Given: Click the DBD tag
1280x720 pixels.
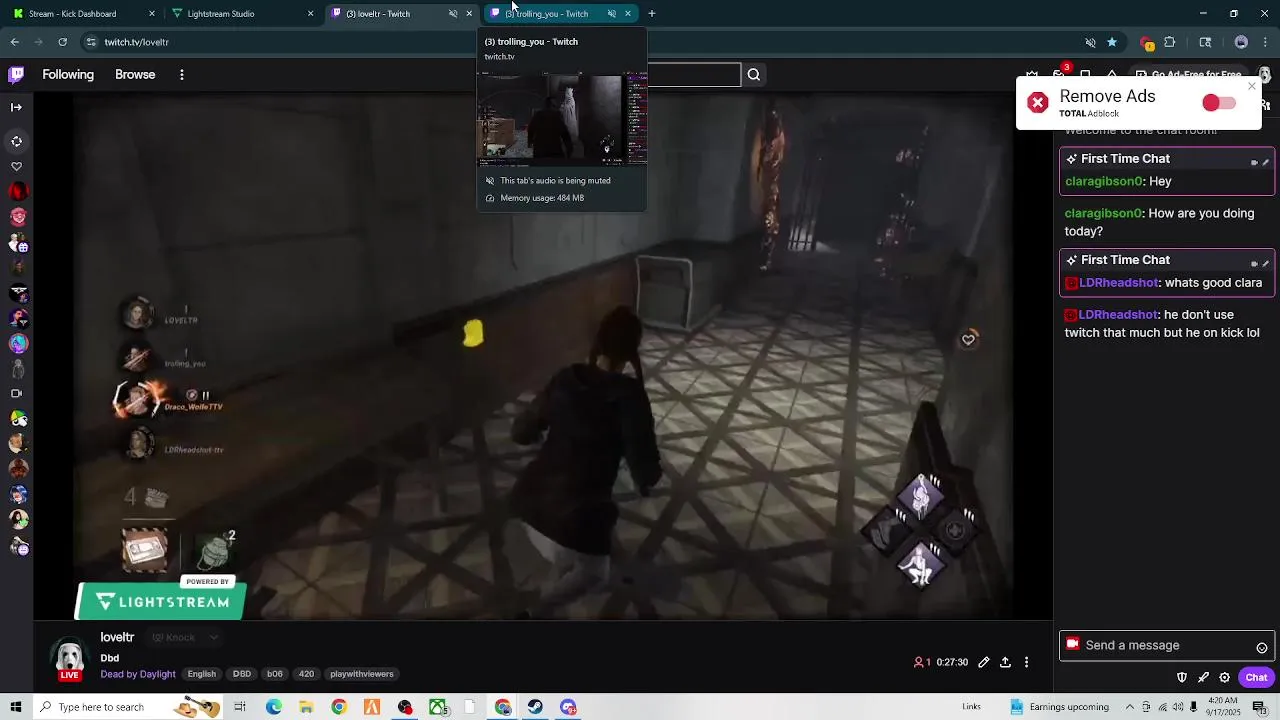Looking at the screenshot, I should tap(242, 674).
